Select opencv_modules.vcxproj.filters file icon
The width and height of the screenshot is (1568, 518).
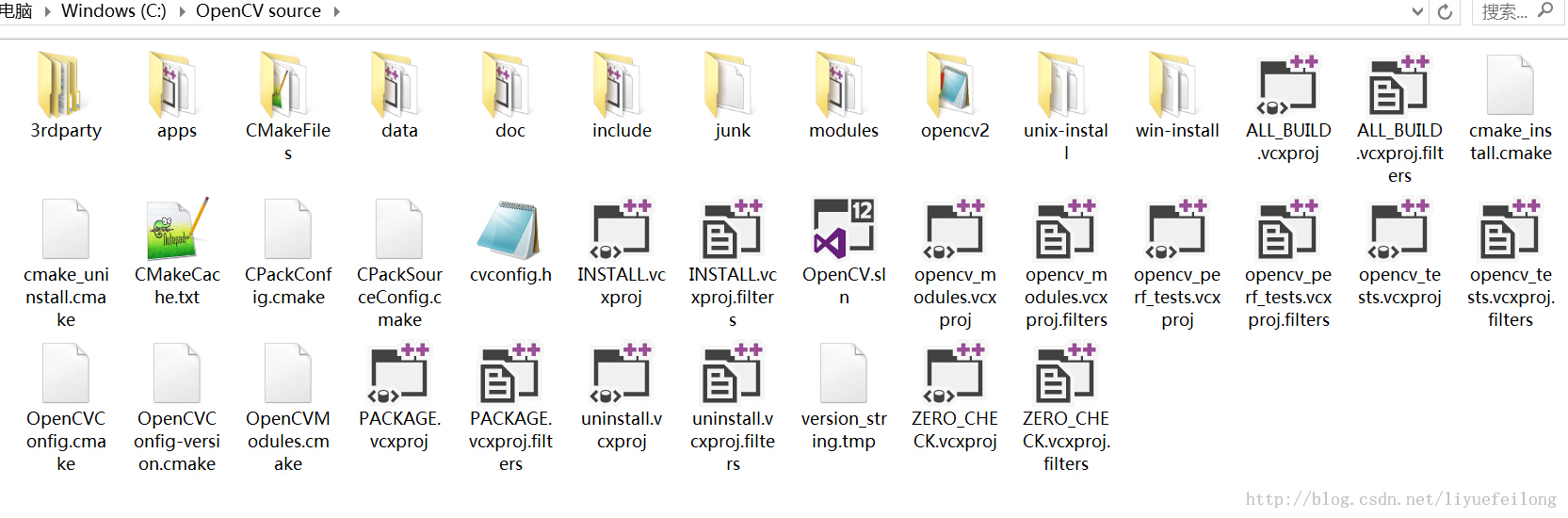click(1066, 229)
